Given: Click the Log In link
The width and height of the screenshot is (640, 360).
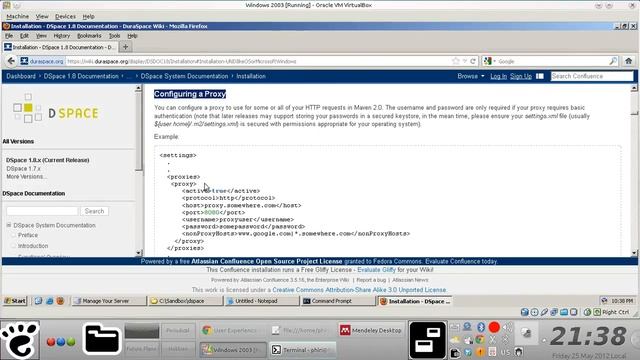Looking at the screenshot, I should click(498, 76).
